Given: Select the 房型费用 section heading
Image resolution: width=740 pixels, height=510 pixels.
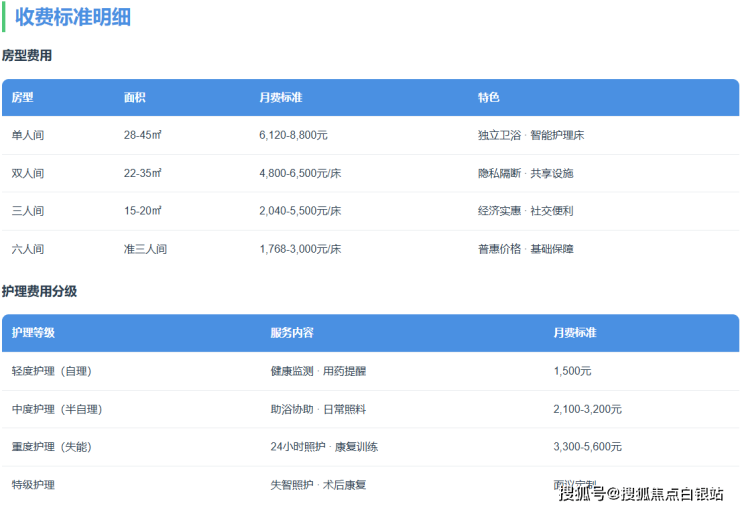Looking at the screenshot, I should coord(27,56).
